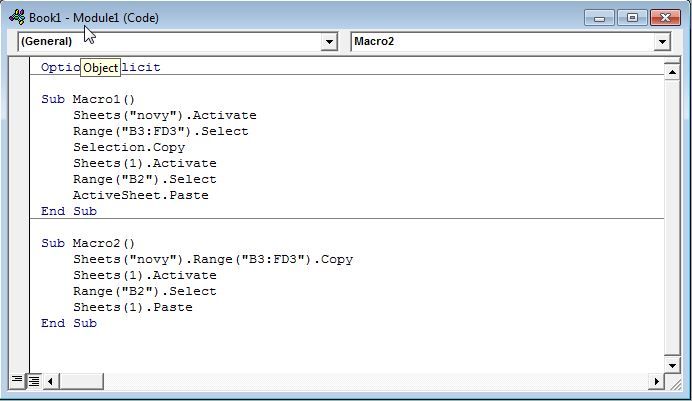Close the Book1 Module1 code window

(x=665, y=18)
